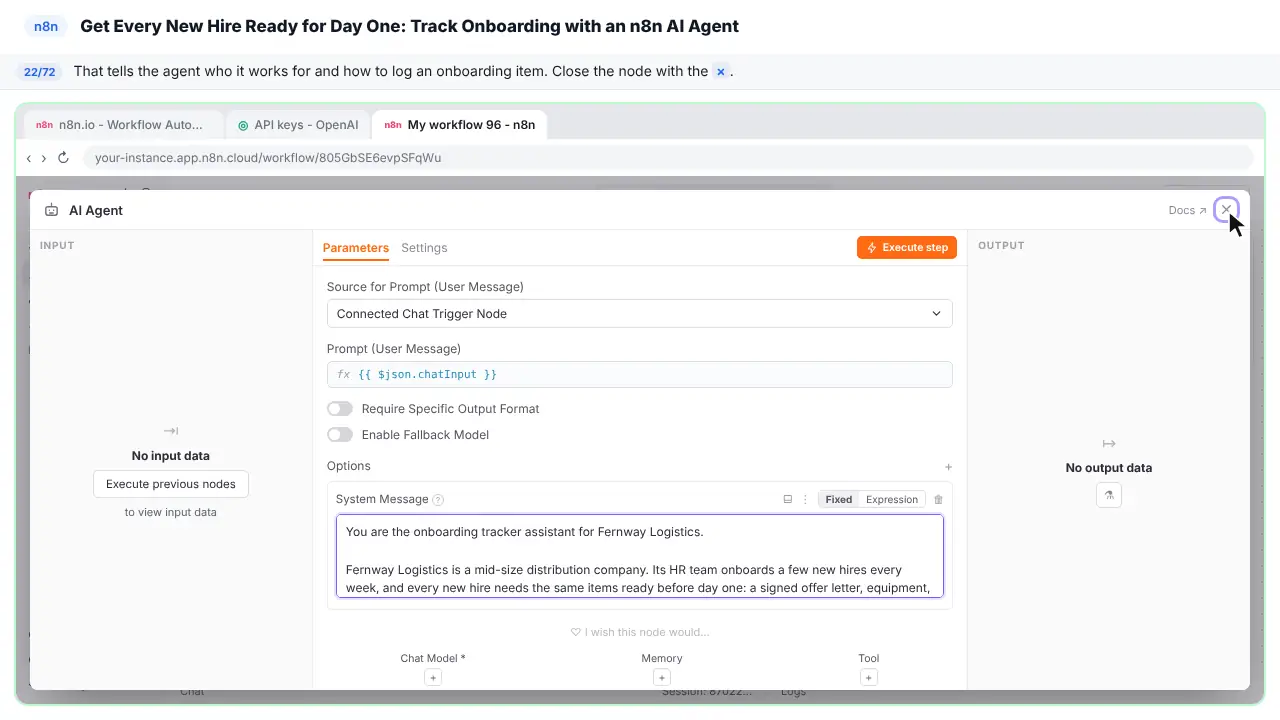This screenshot has height=720, width=1280.
Task: Open the Source for Prompt dropdown
Action: tap(639, 313)
